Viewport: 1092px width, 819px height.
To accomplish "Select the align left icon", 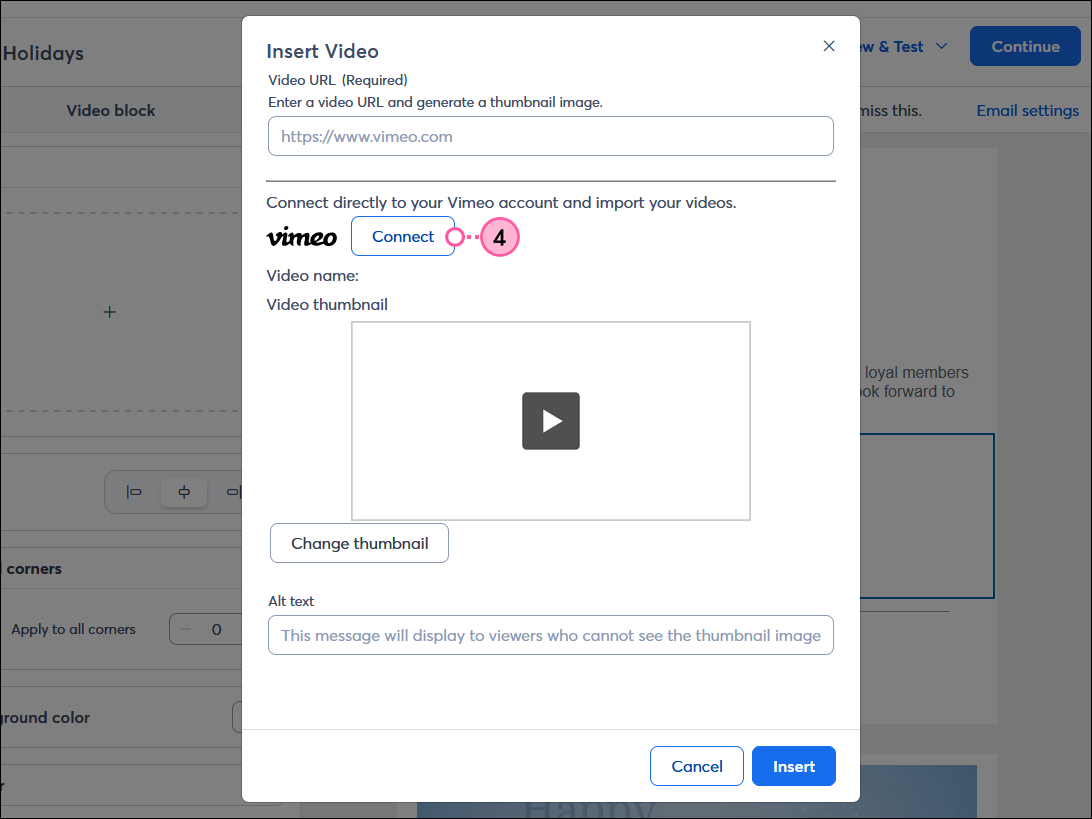I will [x=136, y=491].
